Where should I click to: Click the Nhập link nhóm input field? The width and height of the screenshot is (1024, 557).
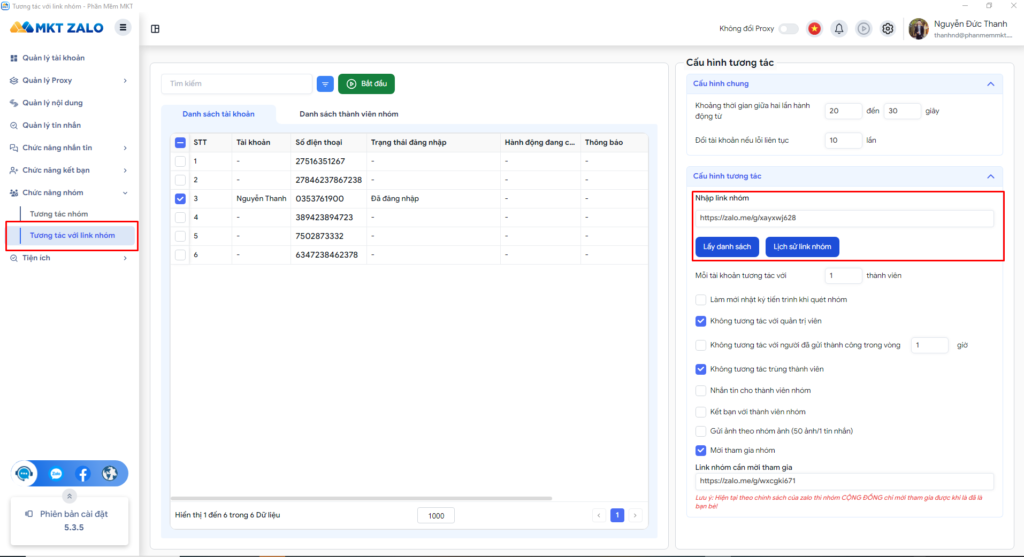coord(843,217)
